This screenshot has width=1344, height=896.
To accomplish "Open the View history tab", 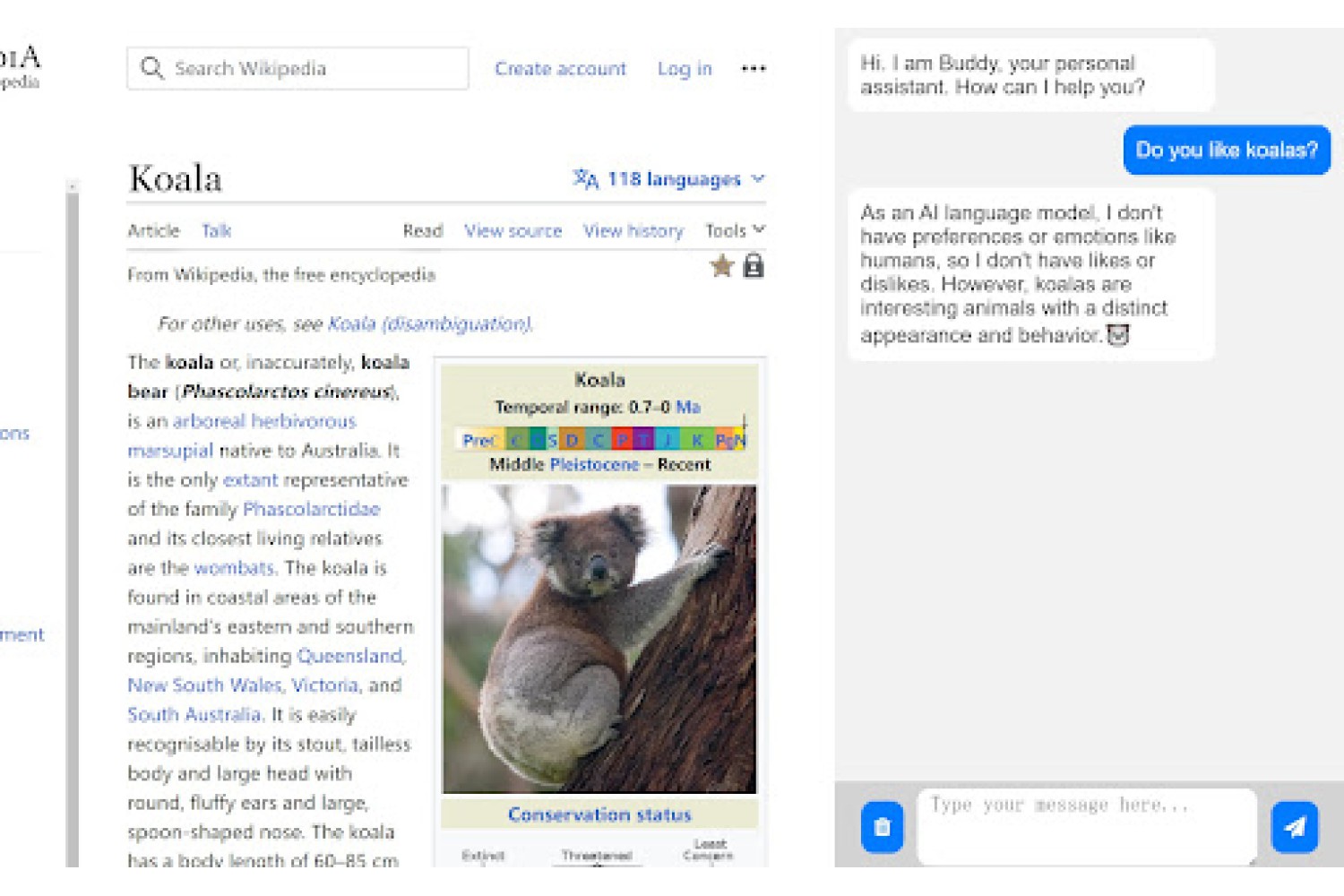I will pos(633,230).
